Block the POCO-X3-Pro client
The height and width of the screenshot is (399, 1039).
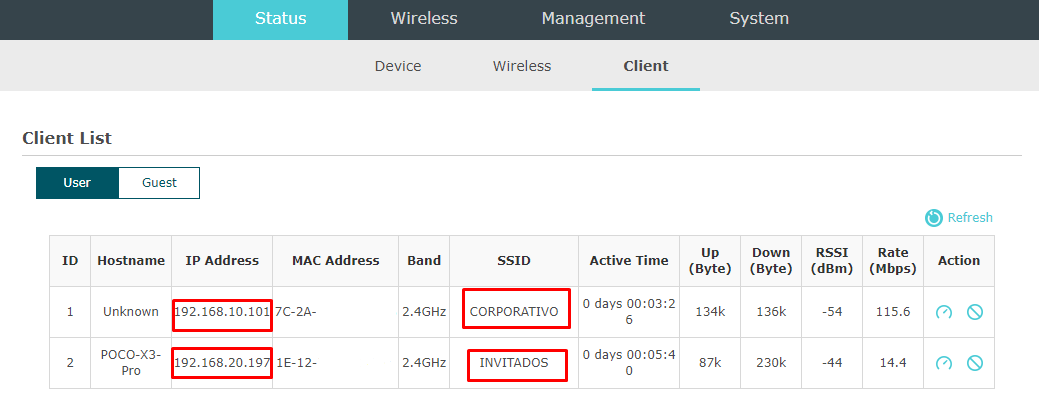(974, 363)
